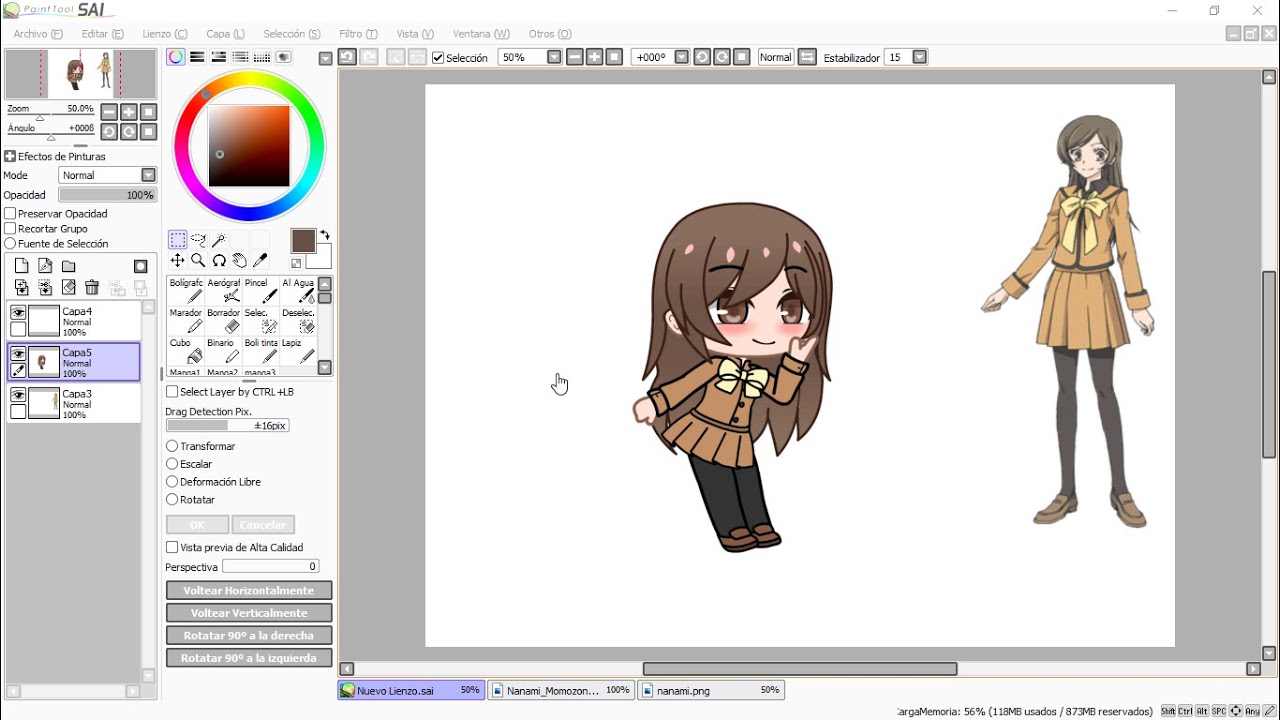Click Voltear Horizontalmente button
Viewport: 1280px width, 720px height.
click(249, 591)
